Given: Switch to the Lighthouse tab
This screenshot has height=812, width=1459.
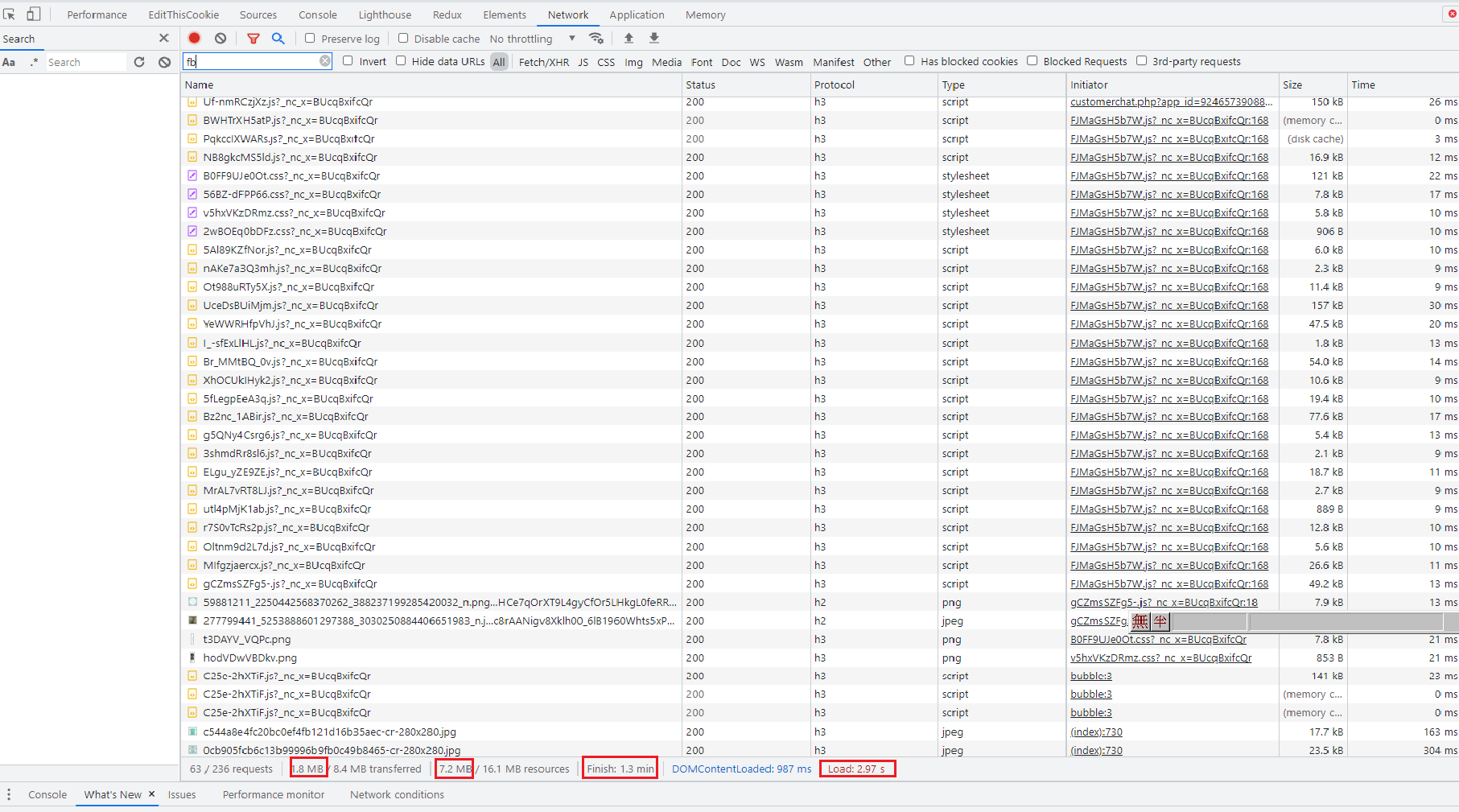Looking at the screenshot, I should point(385,14).
